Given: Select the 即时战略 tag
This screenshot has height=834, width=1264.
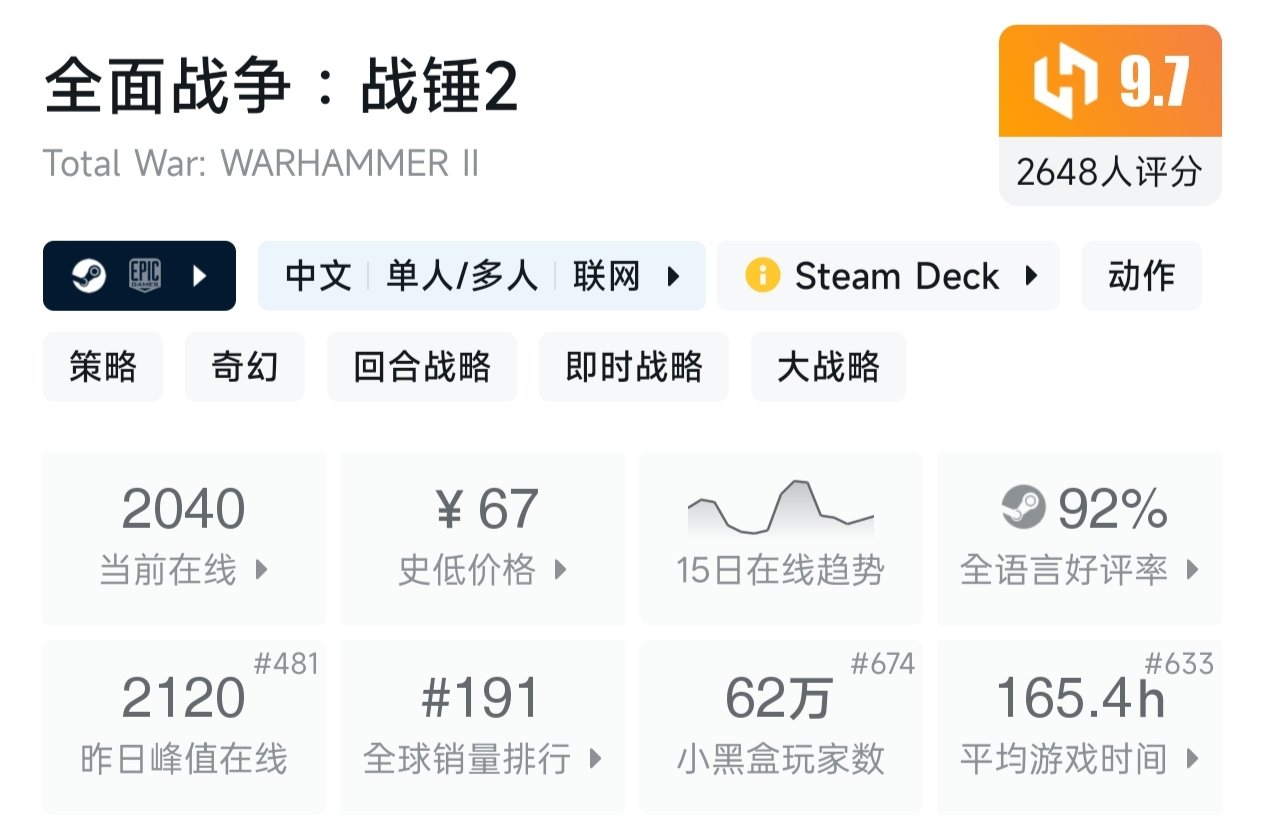Looking at the screenshot, I should tap(634, 367).
